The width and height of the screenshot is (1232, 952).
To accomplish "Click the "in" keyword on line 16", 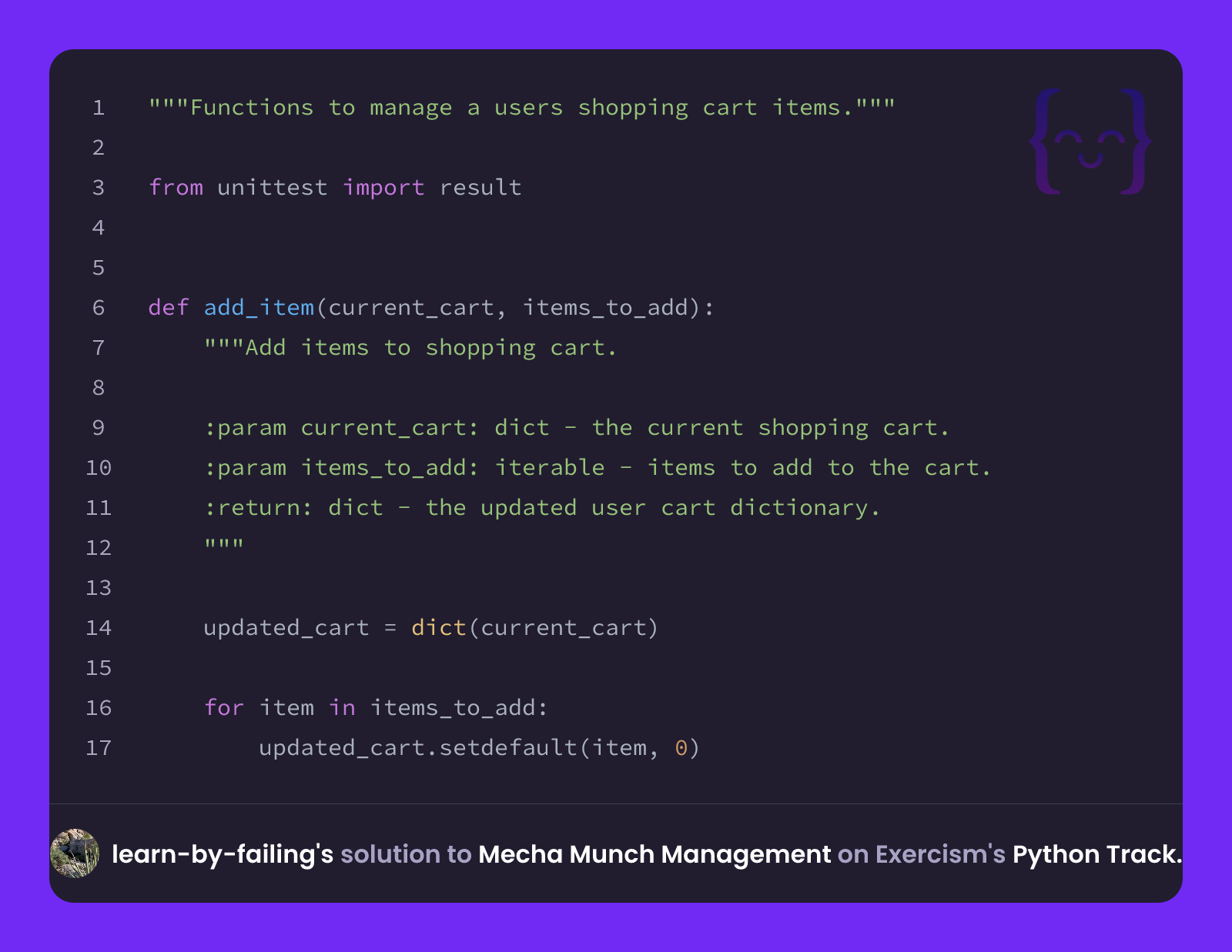I will [x=343, y=707].
